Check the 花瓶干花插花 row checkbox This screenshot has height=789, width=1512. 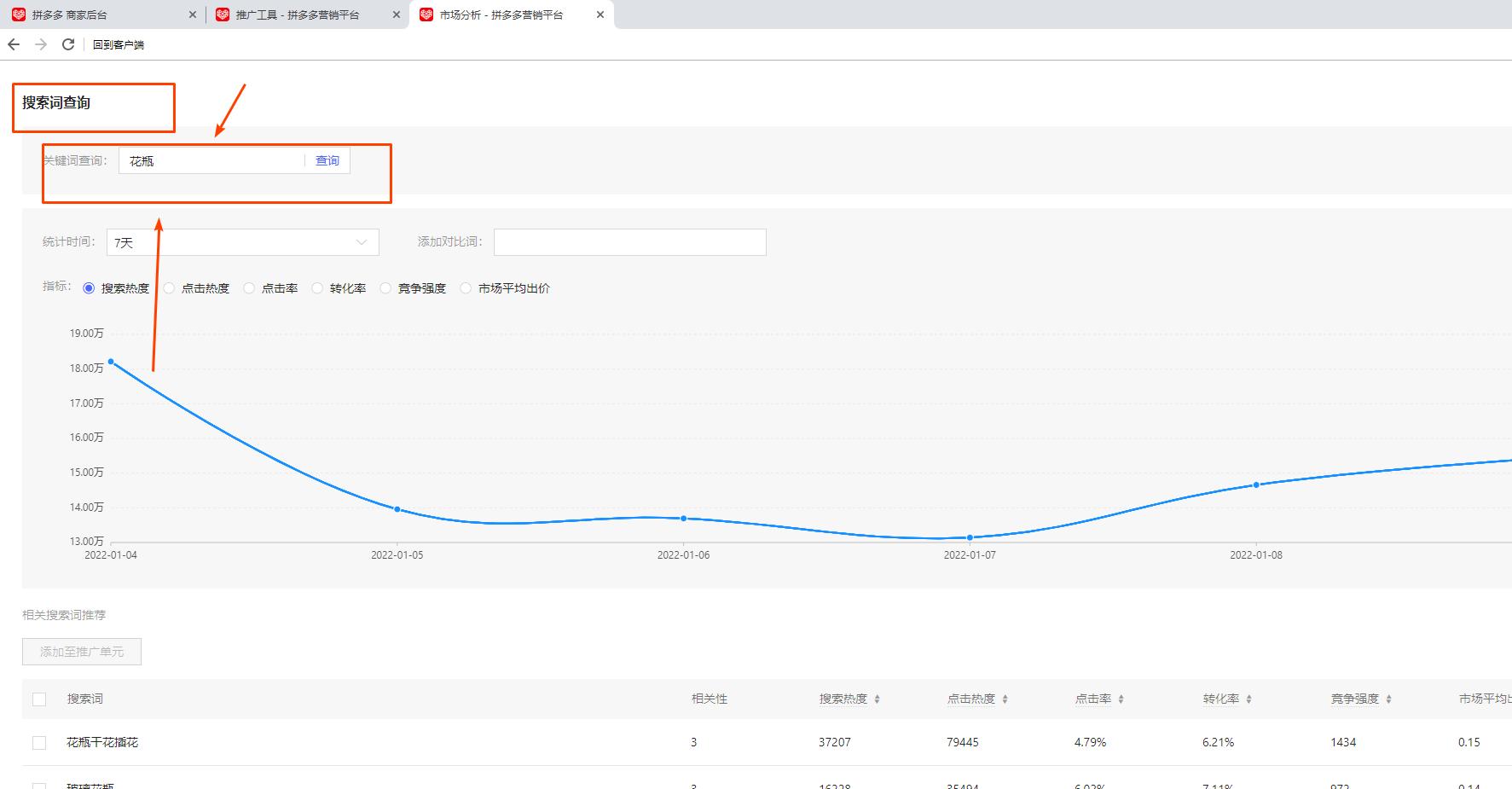pos(39,743)
